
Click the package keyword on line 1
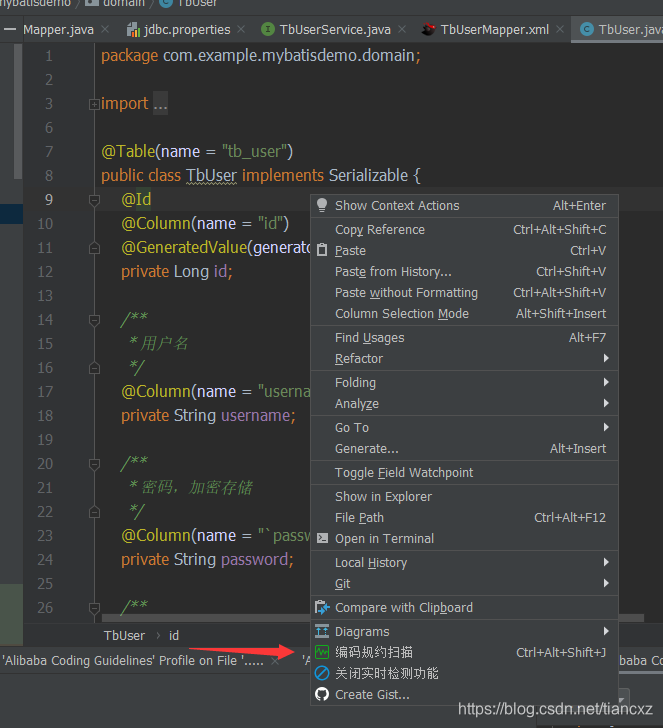[130, 56]
